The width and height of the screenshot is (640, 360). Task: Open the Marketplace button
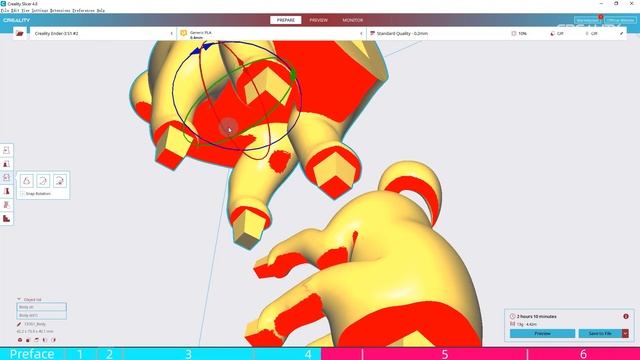[x=588, y=20]
